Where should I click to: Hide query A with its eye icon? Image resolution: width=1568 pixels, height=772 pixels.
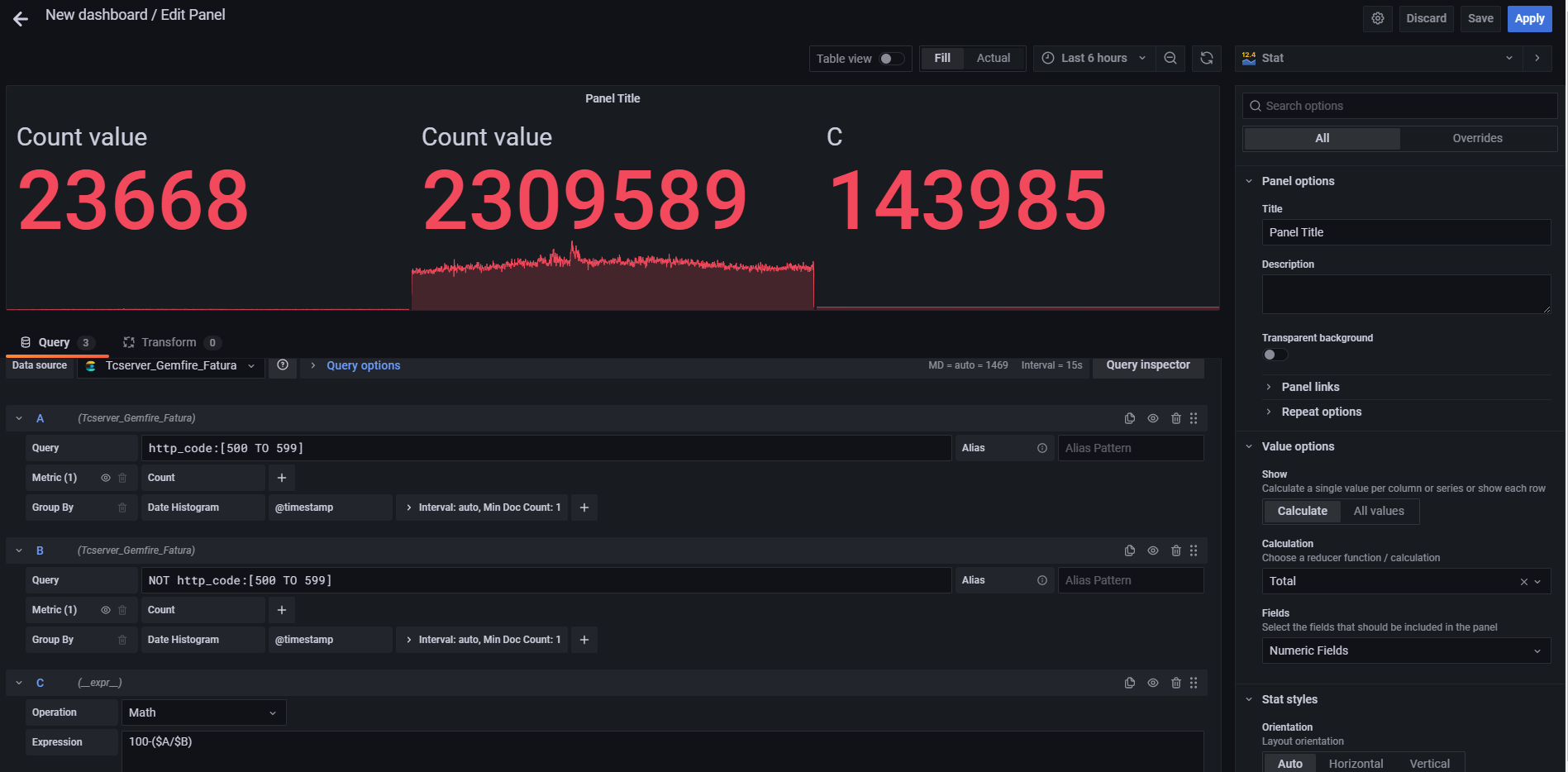coord(1153,418)
